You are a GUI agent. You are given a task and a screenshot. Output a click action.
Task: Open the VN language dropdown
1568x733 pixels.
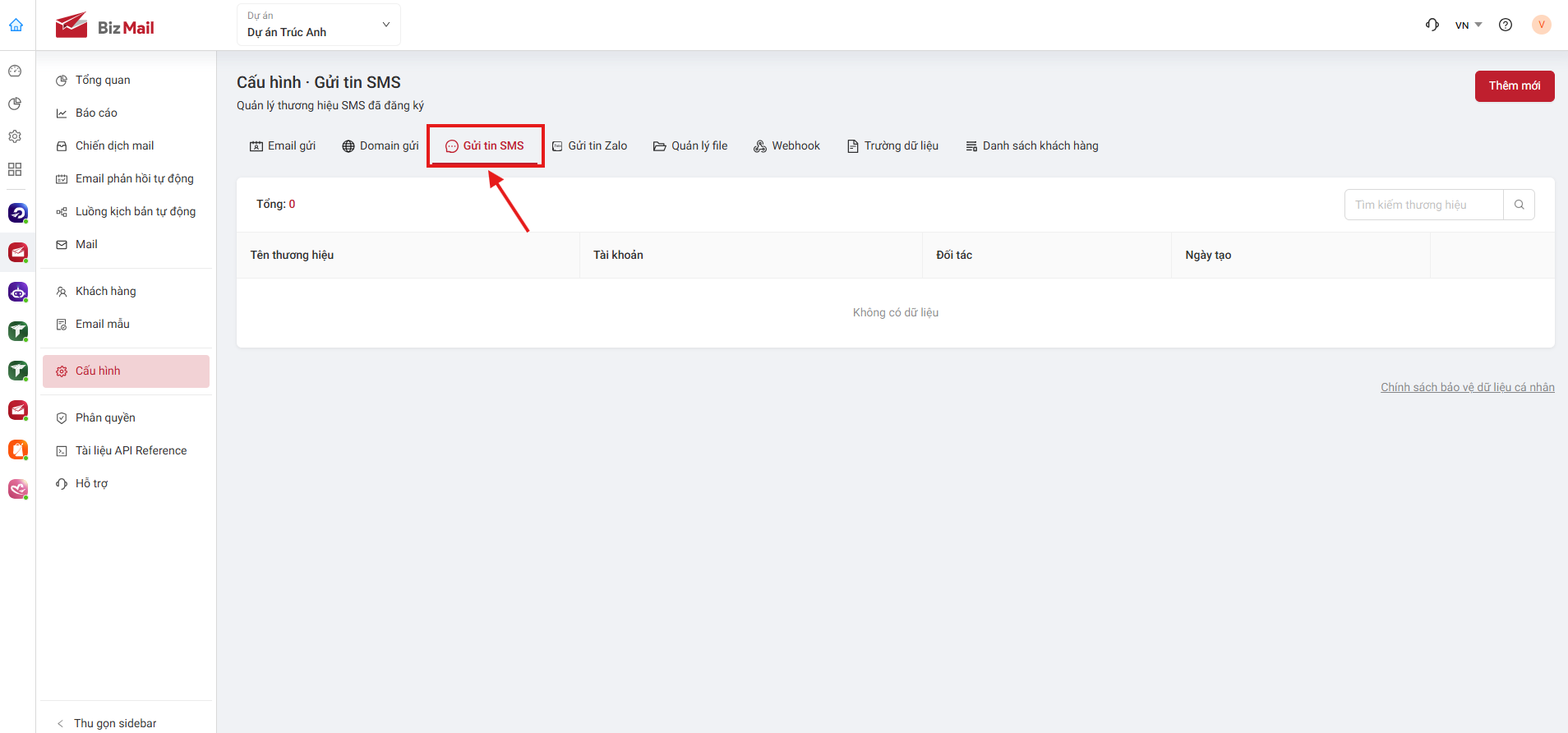pyautogui.click(x=1468, y=25)
